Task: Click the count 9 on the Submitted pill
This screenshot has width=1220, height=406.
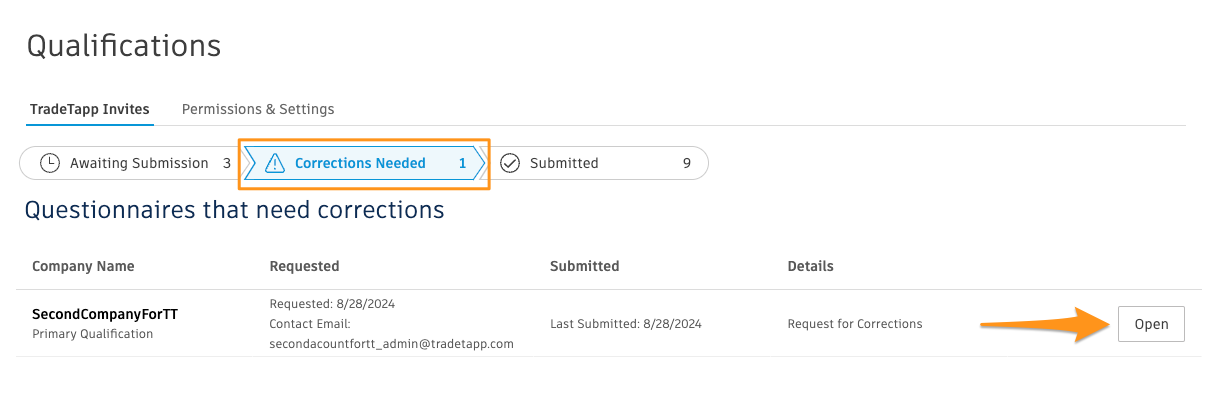Action: pyautogui.click(x=686, y=163)
